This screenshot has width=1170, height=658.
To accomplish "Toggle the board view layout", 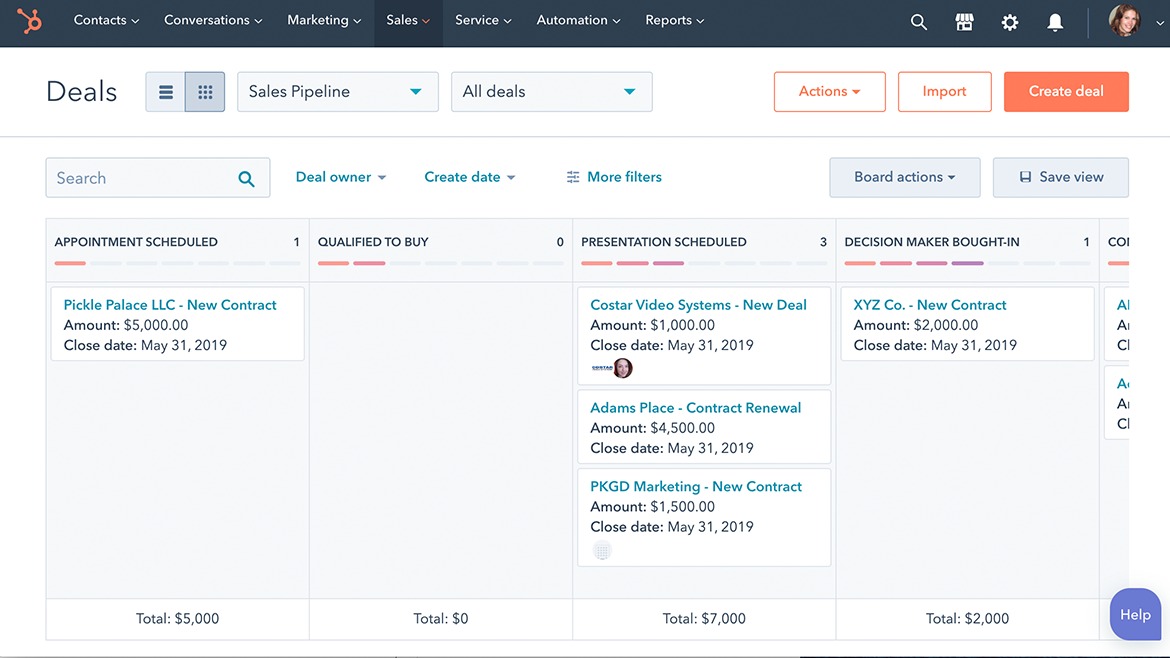I will (x=204, y=91).
